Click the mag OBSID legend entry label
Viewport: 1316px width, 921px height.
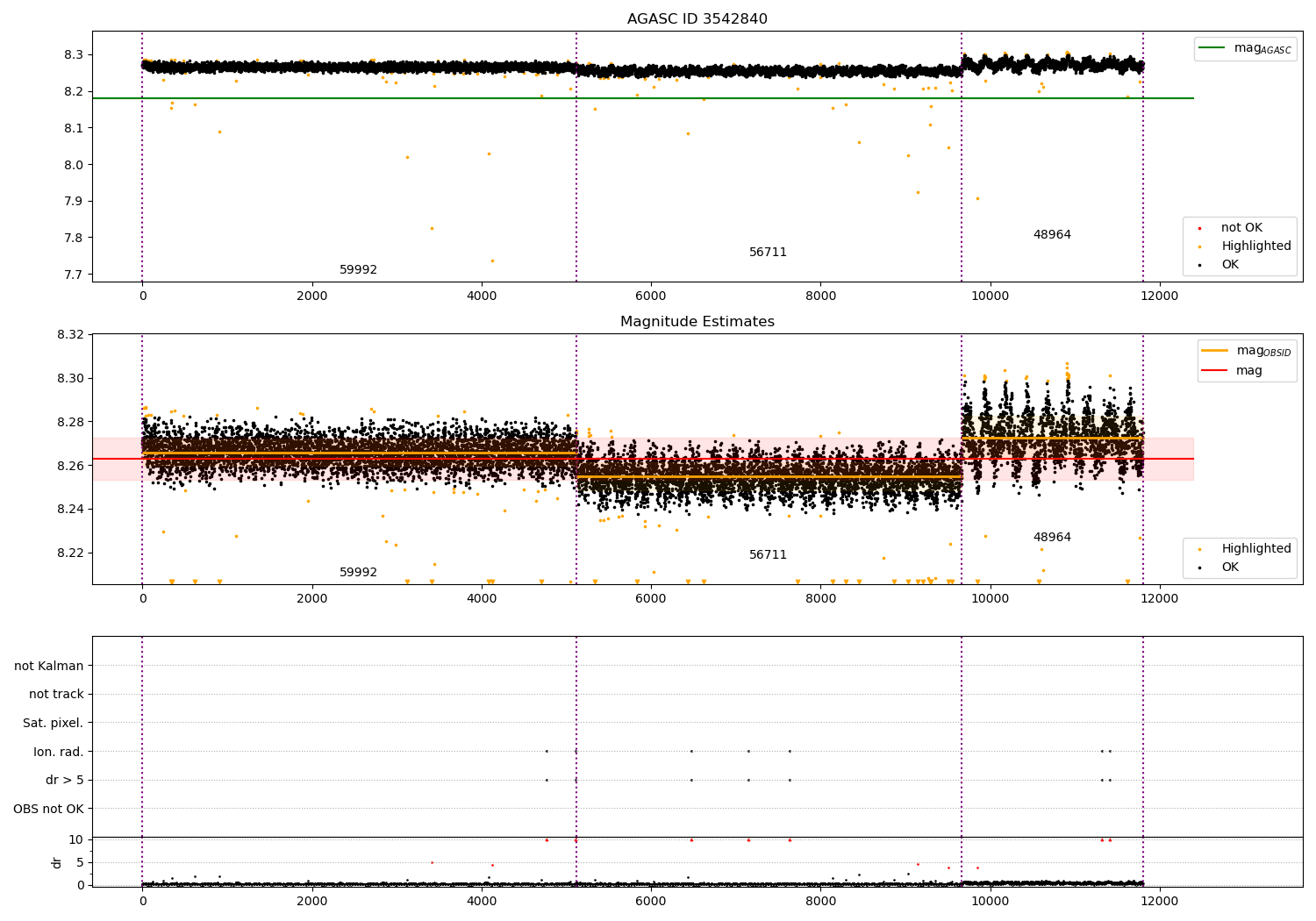pyautogui.click(x=1264, y=351)
